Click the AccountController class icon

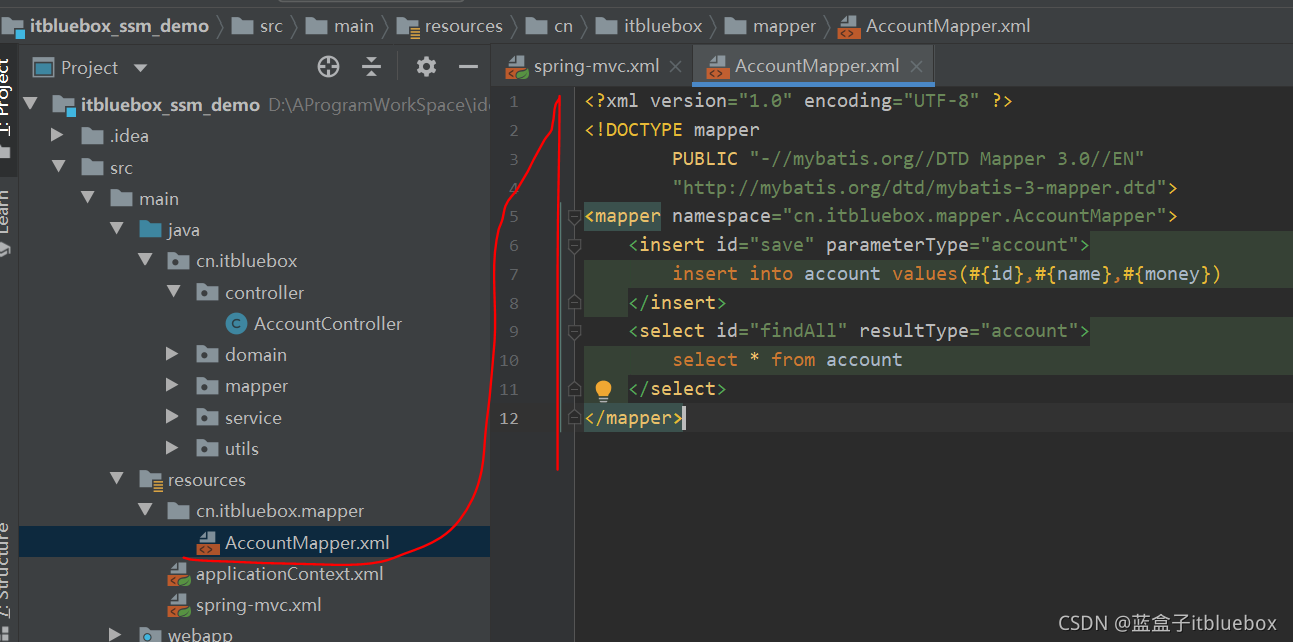point(236,323)
